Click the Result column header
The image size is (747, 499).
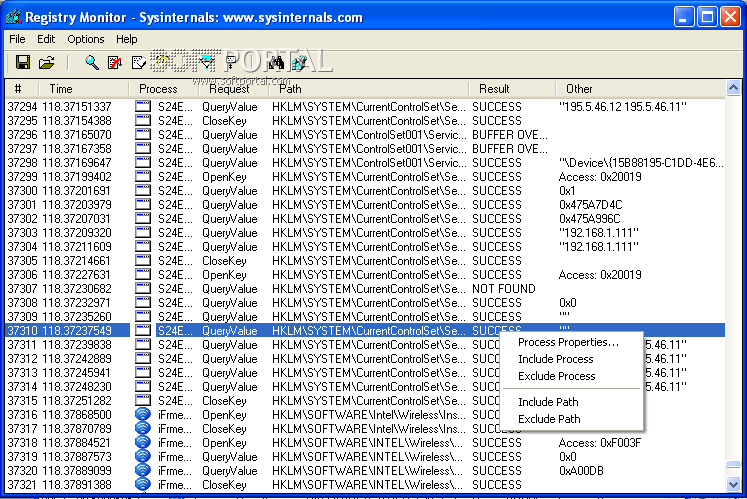click(x=512, y=89)
